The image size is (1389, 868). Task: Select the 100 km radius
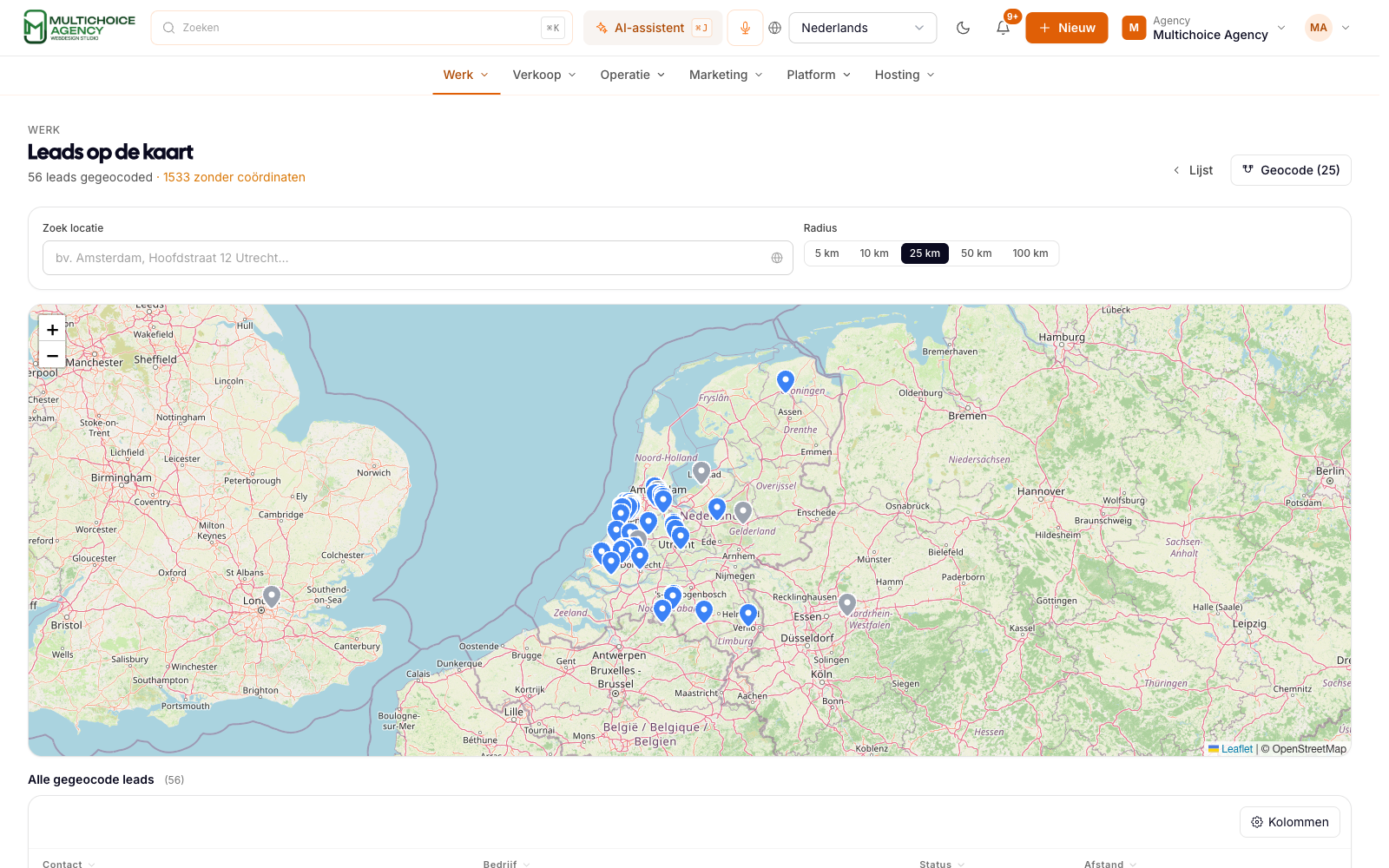(1030, 253)
